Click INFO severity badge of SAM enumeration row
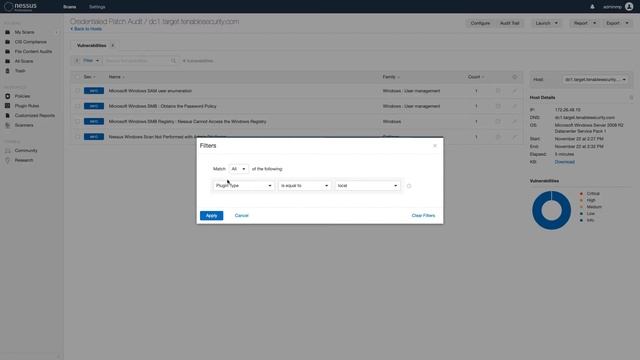Viewport: 640px width, 360px height. 94,91
